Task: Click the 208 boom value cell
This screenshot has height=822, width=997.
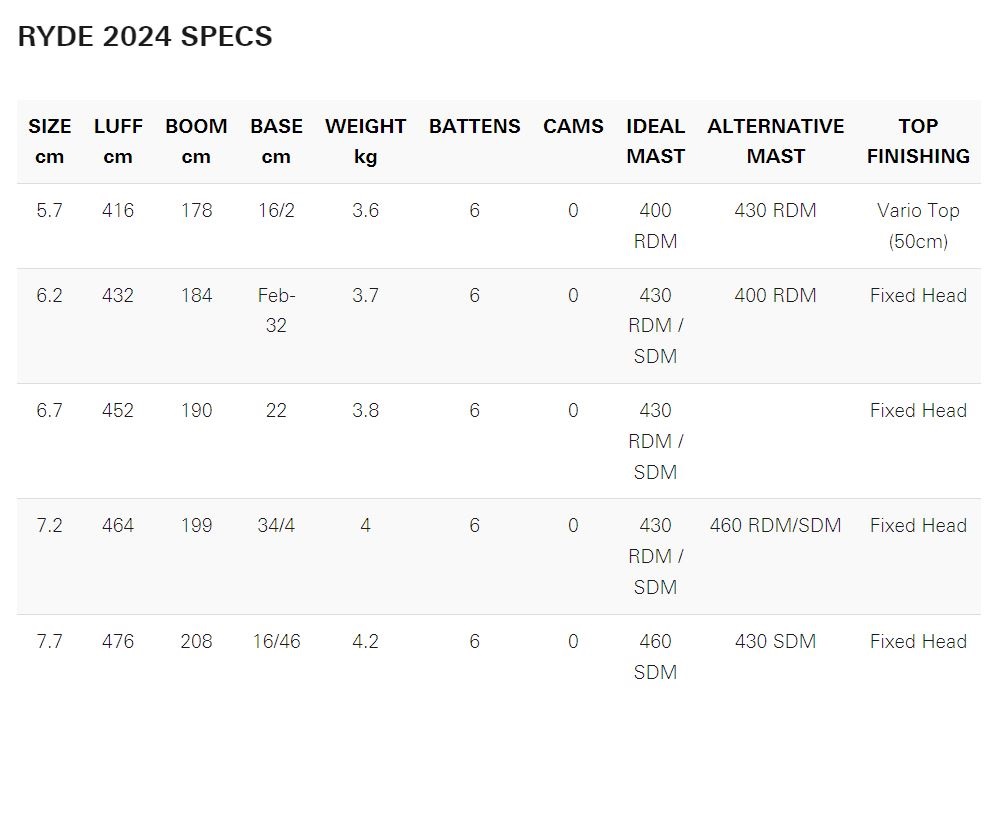Action: click(196, 641)
